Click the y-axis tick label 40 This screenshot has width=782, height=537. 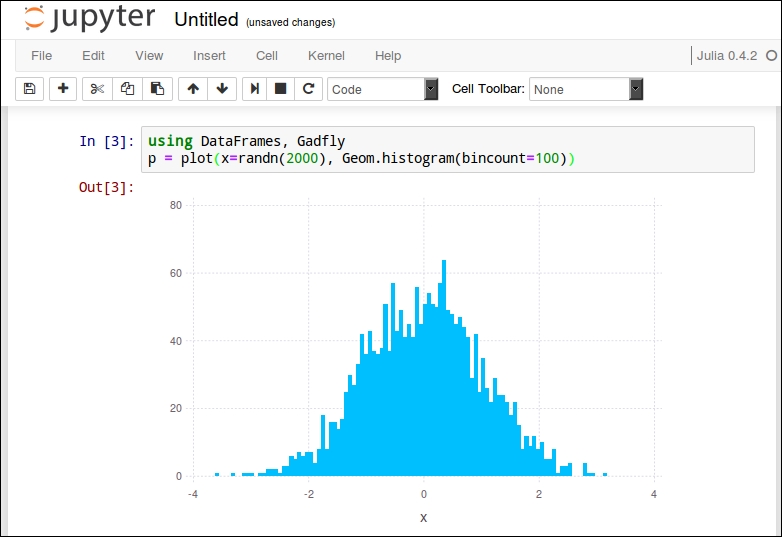(176, 341)
